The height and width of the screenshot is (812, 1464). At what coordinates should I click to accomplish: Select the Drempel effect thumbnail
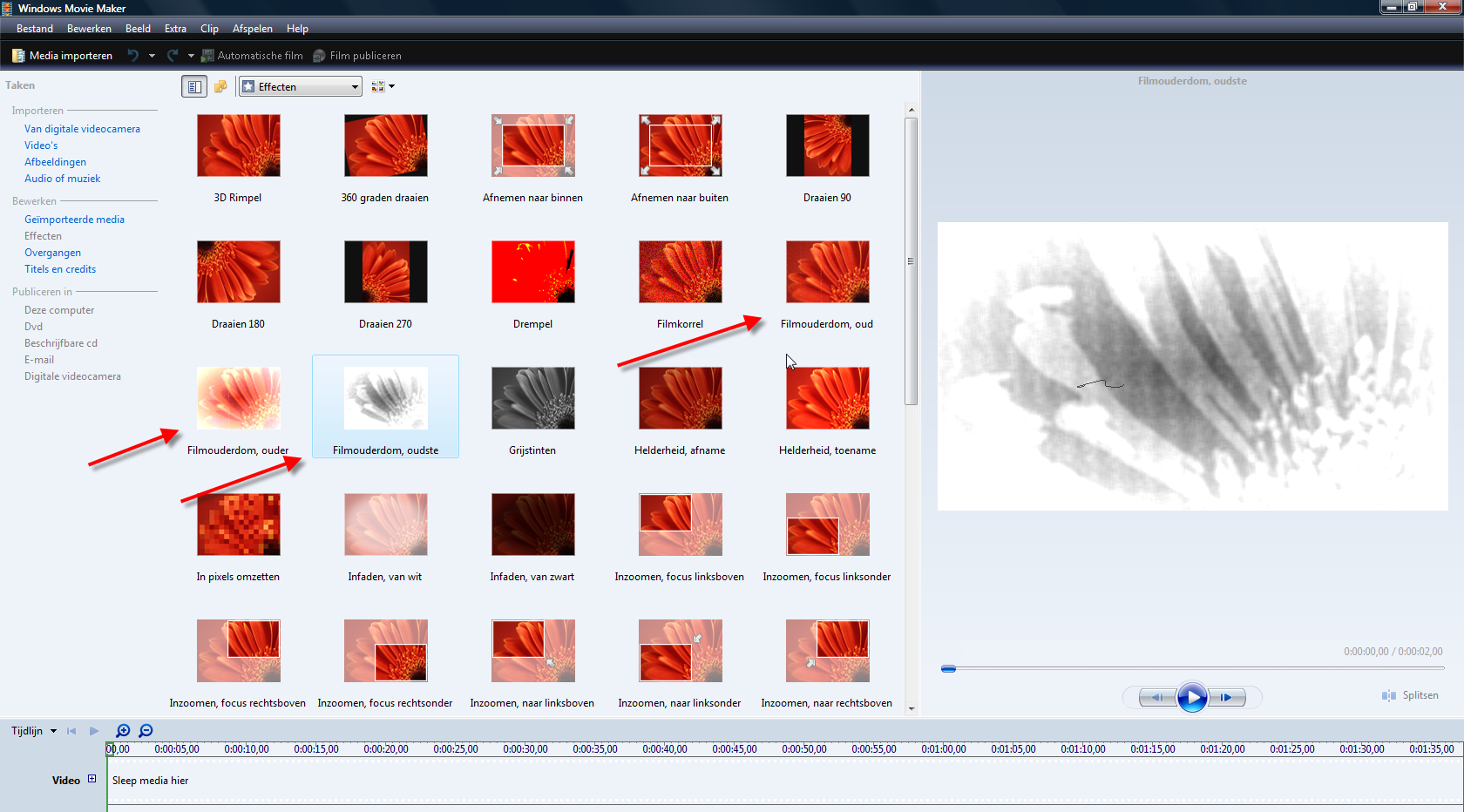532,272
